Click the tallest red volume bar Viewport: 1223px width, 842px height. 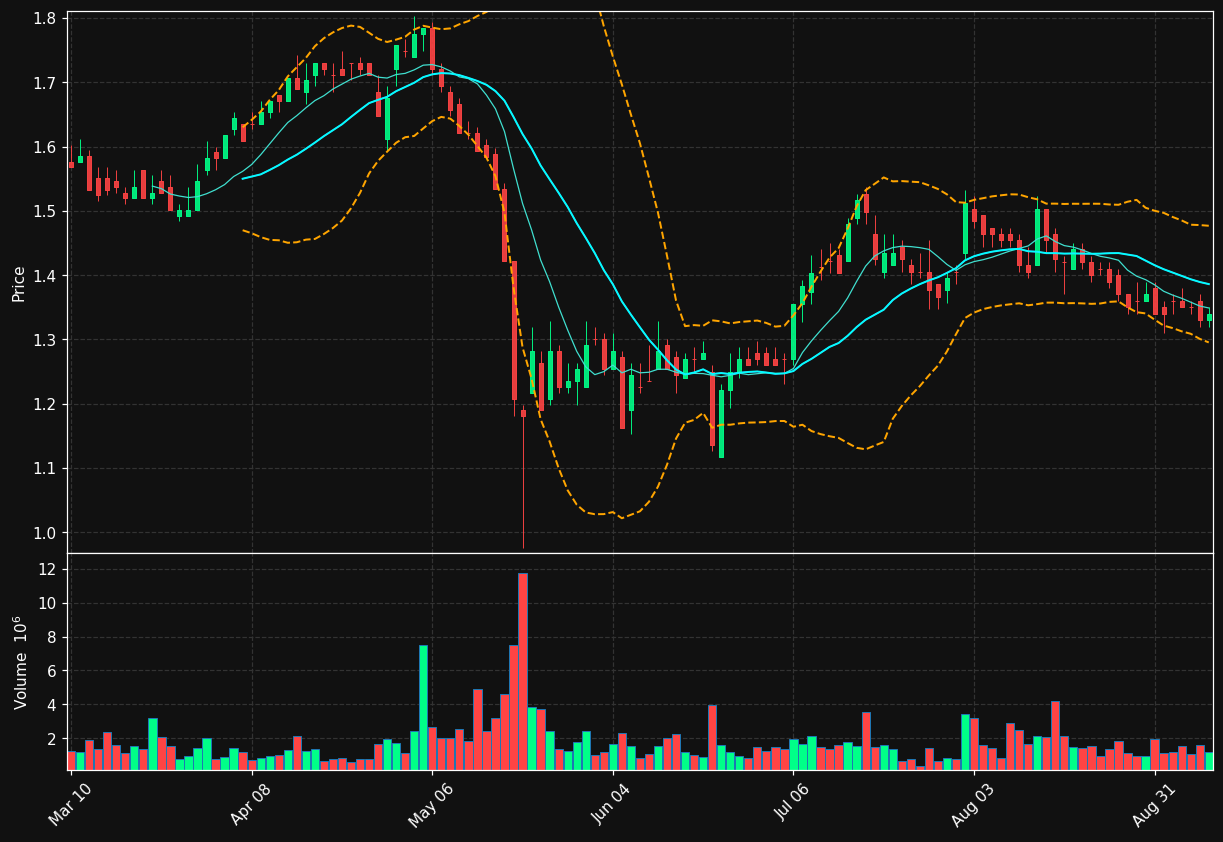[523, 671]
